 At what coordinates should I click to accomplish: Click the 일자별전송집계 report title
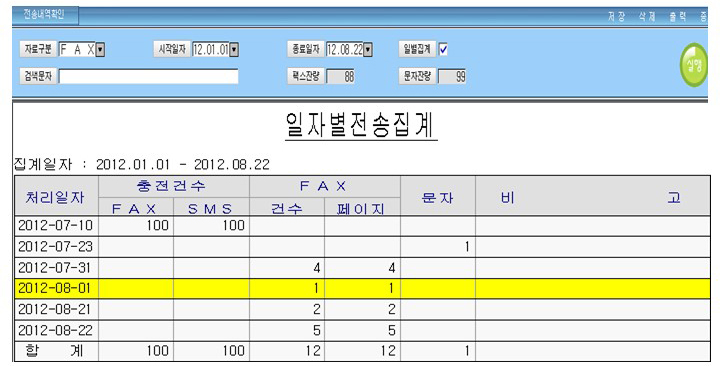pyautogui.click(x=361, y=125)
